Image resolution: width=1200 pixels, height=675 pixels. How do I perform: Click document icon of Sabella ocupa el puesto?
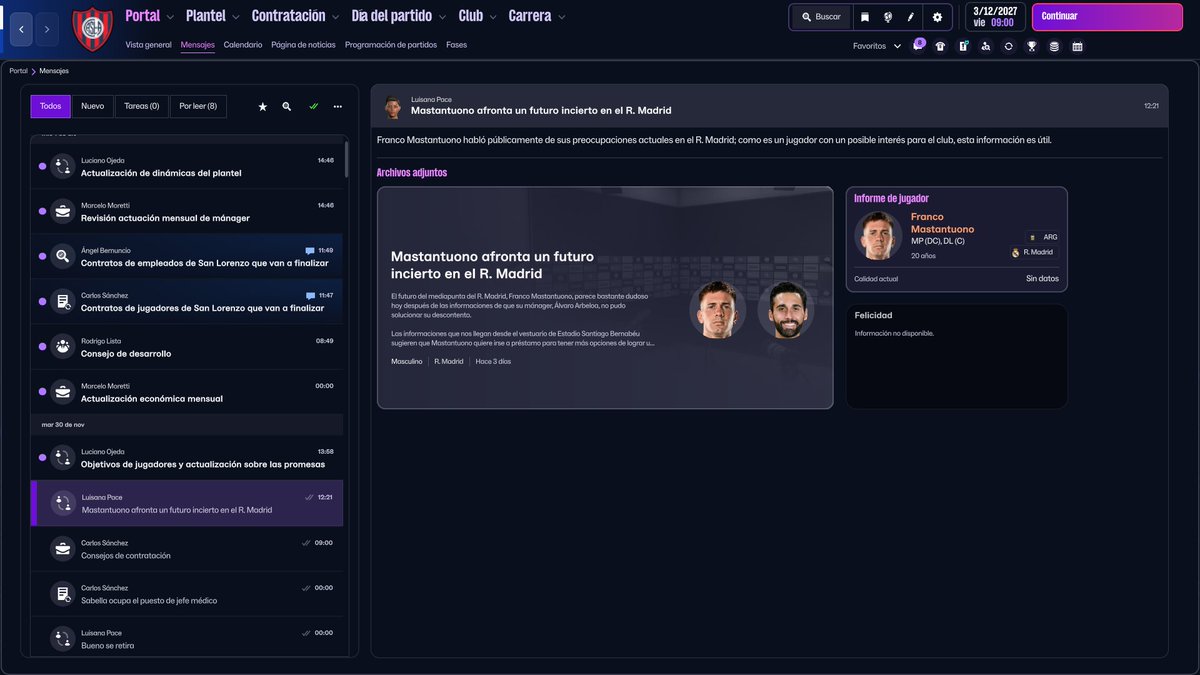point(62,594)
